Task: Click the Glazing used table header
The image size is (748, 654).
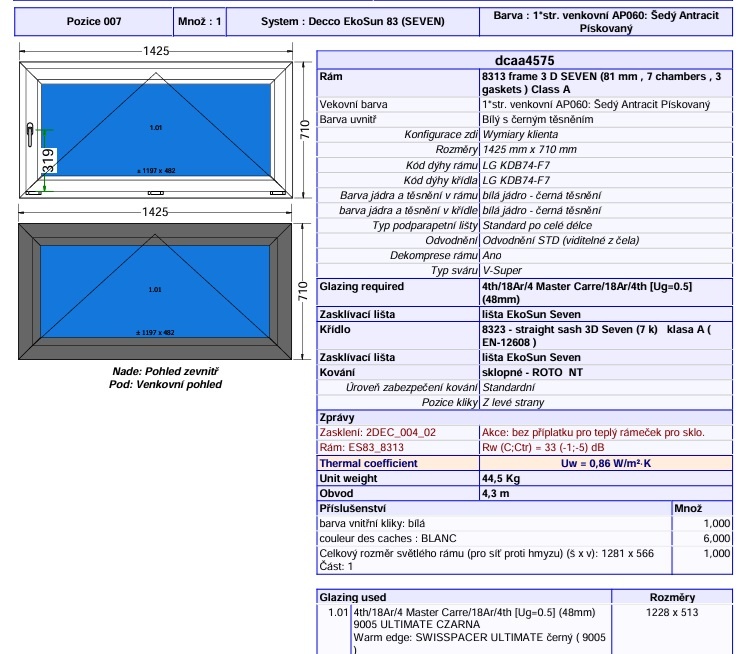Action: tap(352, 597)
